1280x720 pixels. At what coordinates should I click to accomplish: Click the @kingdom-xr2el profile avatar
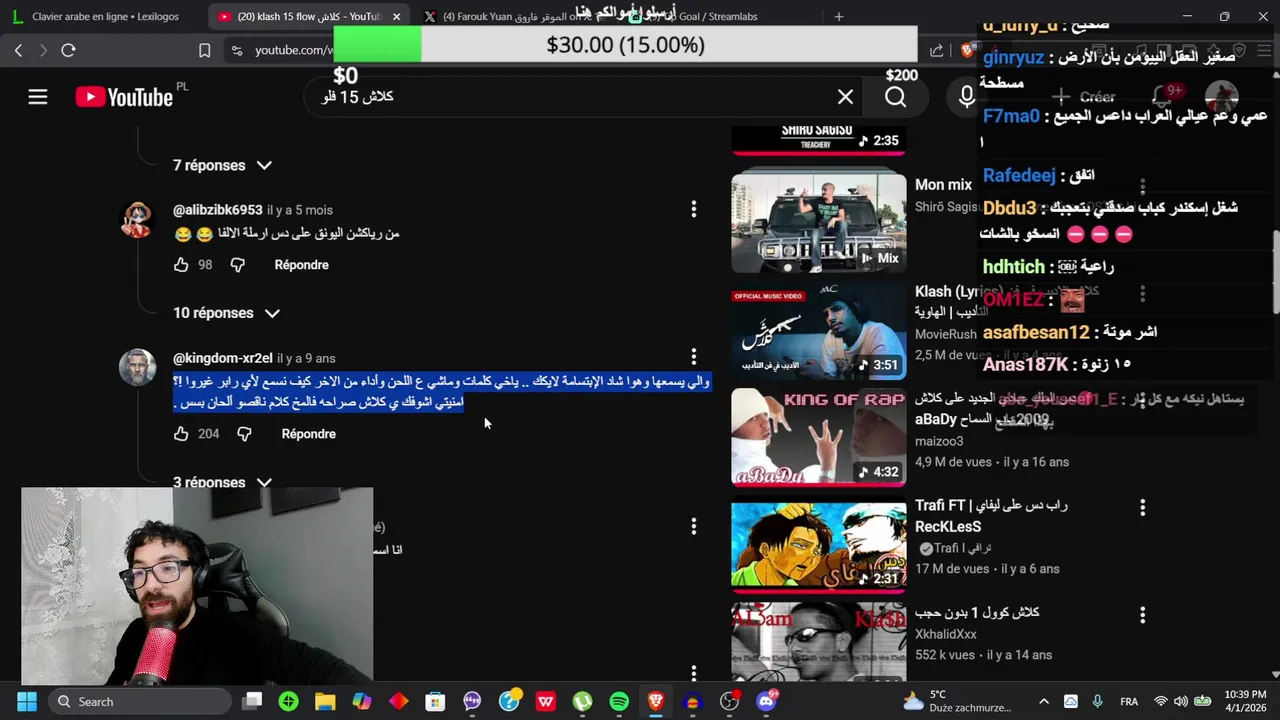[137, 367]
